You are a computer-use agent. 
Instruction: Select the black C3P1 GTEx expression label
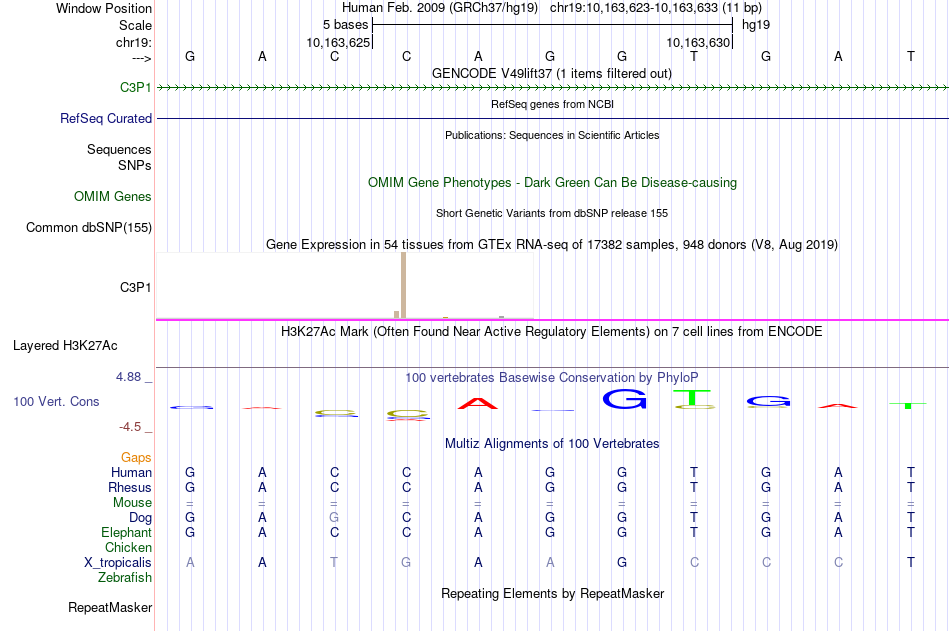[x=136, y=287]
